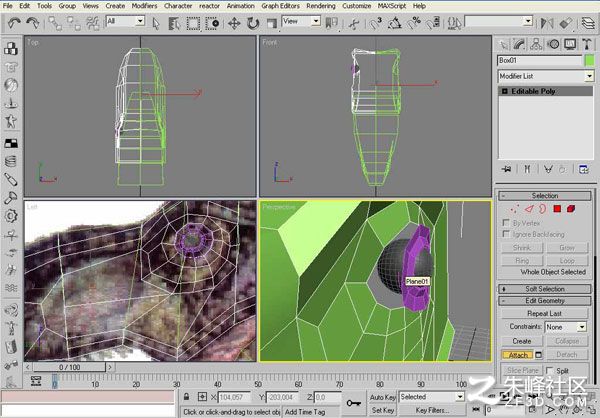Viewport: 600px width, 418px height.
Task: Open the Rendering menu
Action: point(321,6)
